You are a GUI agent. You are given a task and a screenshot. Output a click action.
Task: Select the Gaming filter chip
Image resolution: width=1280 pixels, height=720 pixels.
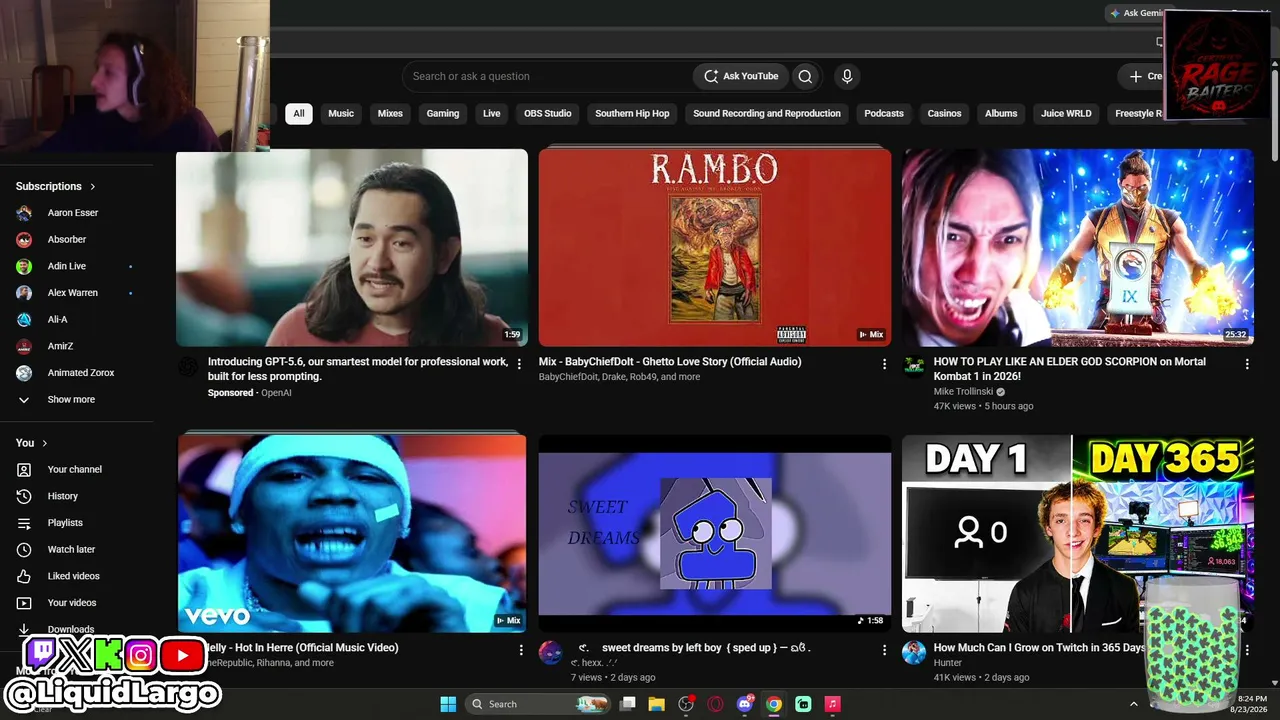(x=443, y=114)
